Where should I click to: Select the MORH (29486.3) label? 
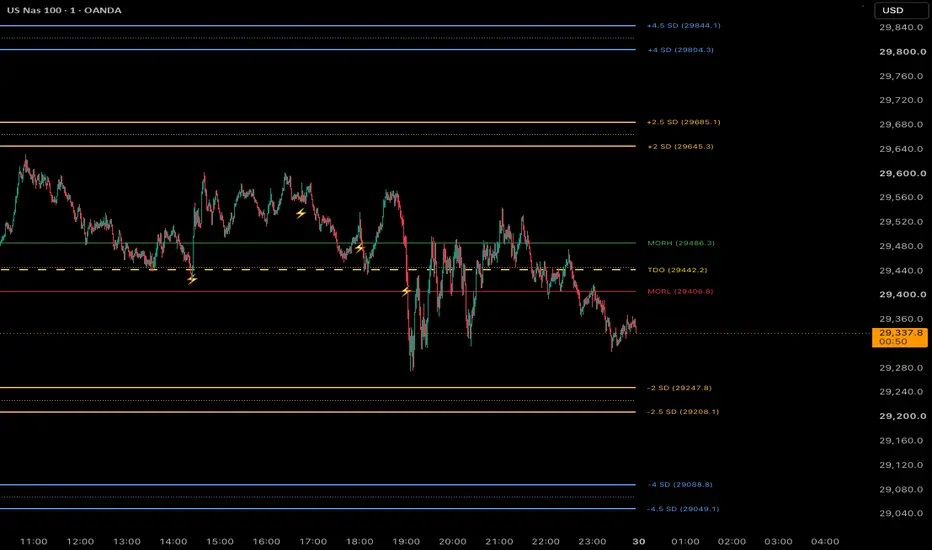tap(681, 243)
